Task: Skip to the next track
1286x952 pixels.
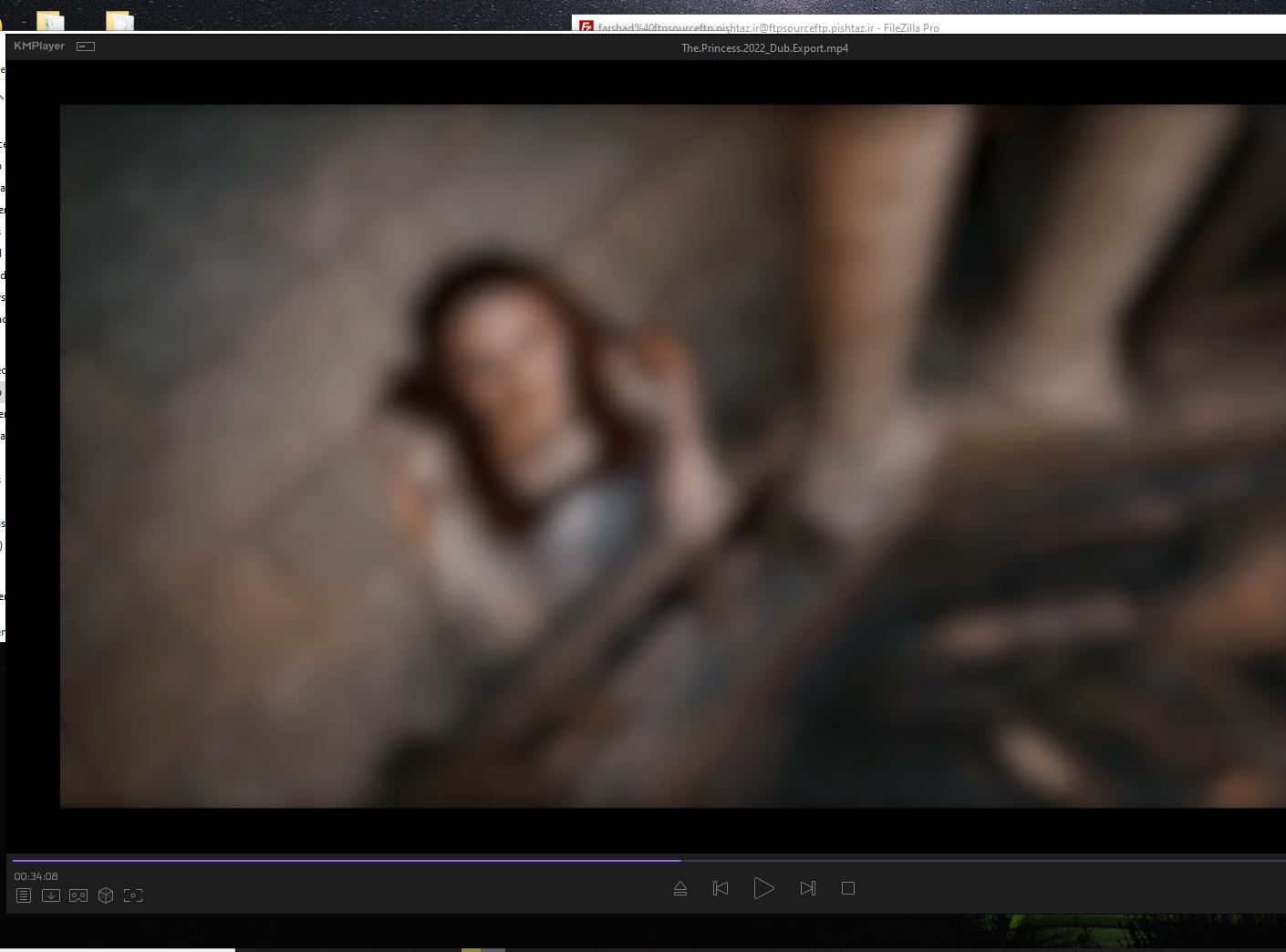Action: 807,888
